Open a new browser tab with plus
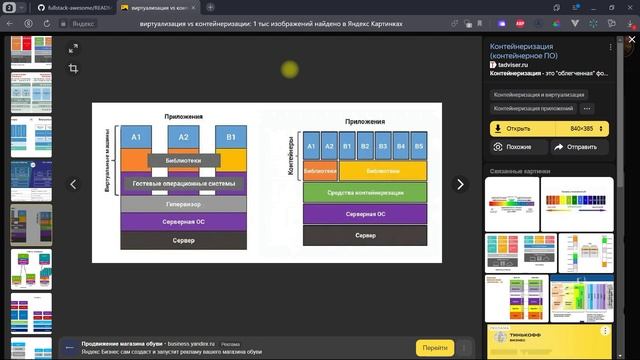The width and height of the screenshot is (640, 360). [210, 7]
